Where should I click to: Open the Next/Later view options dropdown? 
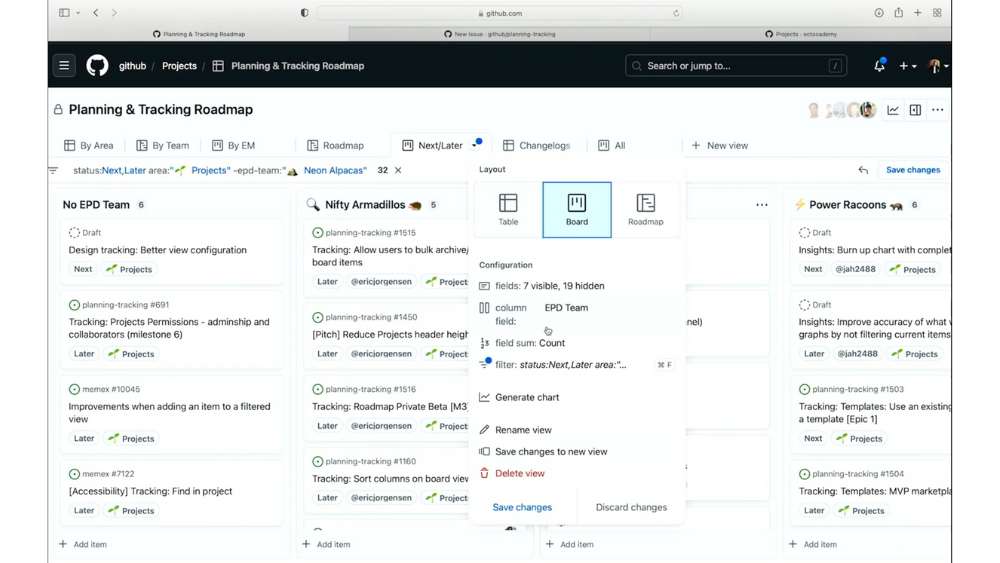pos(475,145)
